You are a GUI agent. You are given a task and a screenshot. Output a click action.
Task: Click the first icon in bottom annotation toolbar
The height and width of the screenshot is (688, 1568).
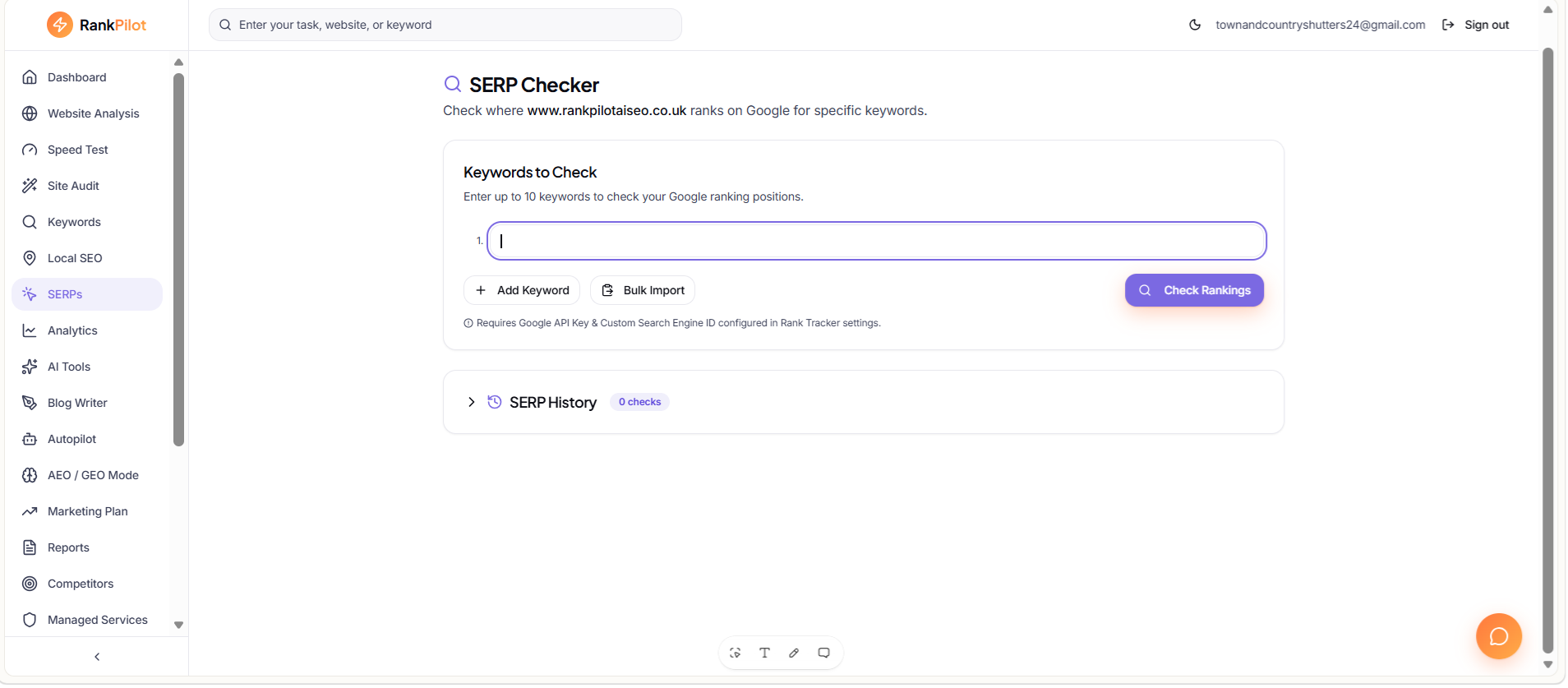[735, 653]
